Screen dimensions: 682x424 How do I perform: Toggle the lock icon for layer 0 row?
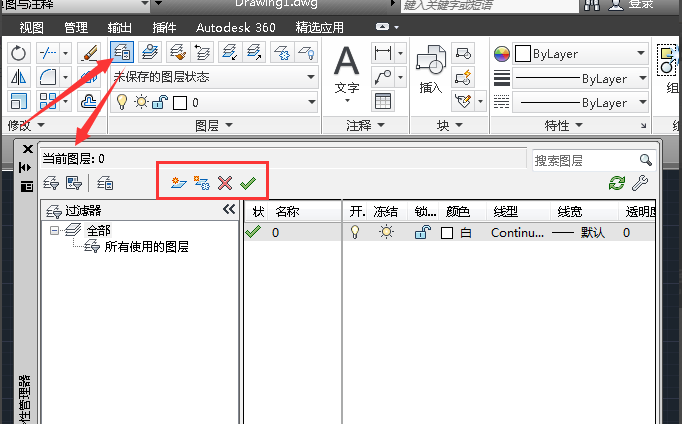click(x=422, y=233)
